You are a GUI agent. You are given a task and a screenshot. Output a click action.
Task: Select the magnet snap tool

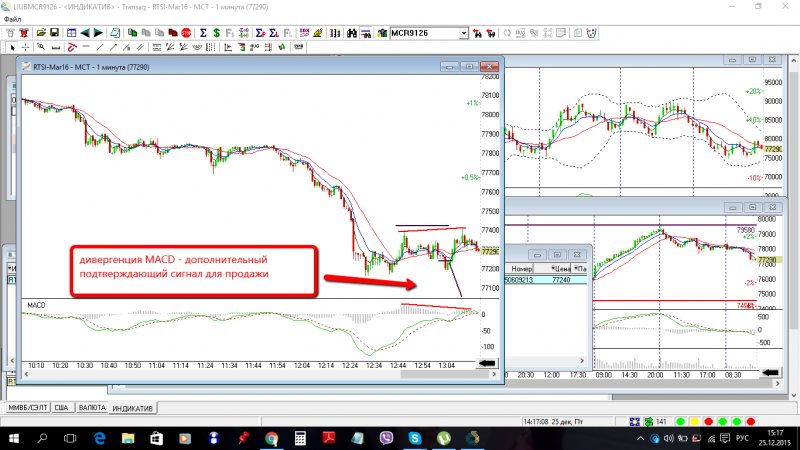(72, 47)
